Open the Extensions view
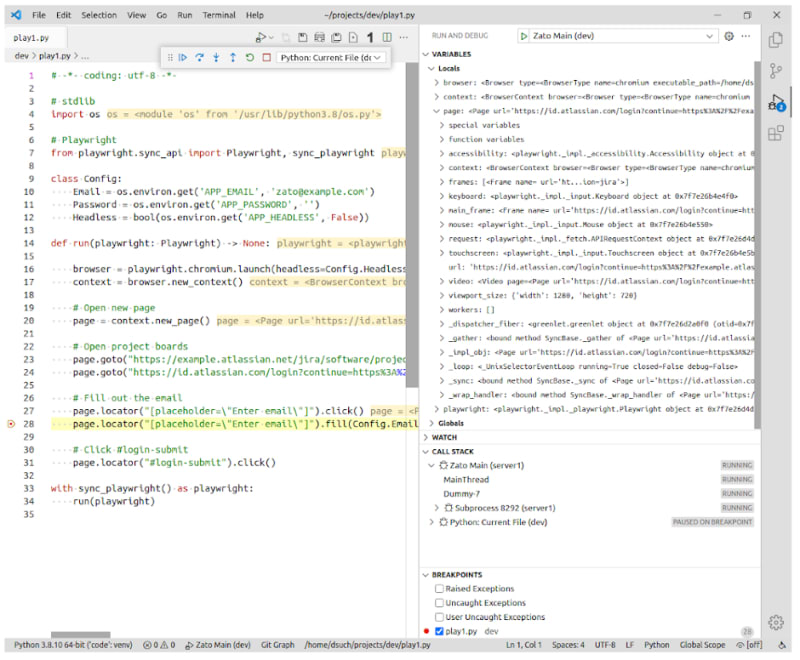This screenshot has width=800, height=660. (x=776, y=133)
